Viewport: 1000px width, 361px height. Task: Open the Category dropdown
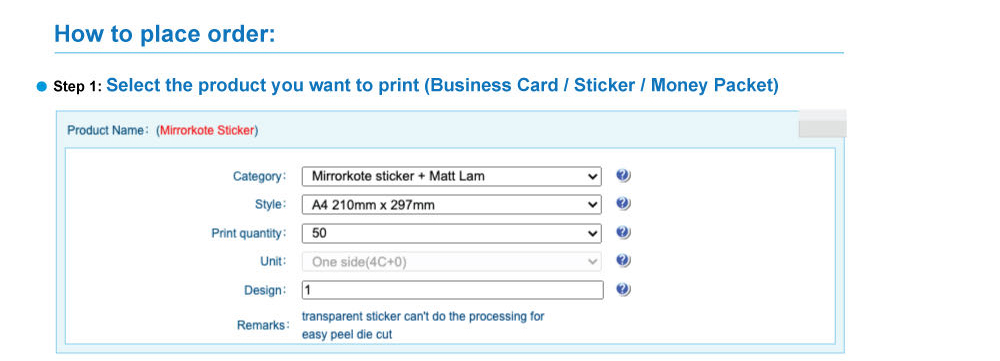[x=452, y=176]
